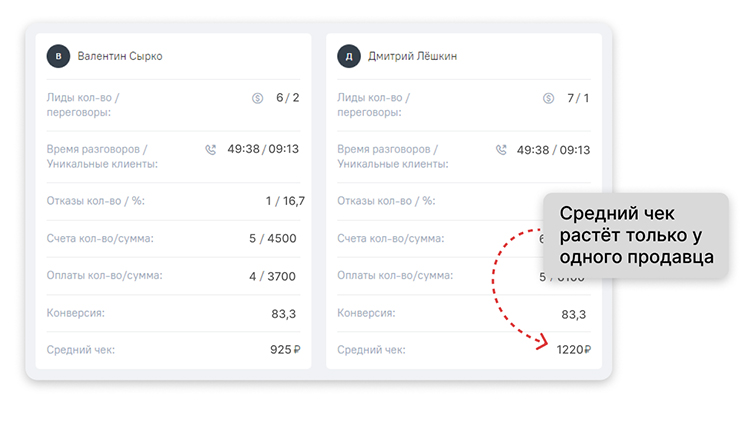Click Валентин Сырко avatar icon
The width and height of the screenshot is (750, 423).
(59, 56)
